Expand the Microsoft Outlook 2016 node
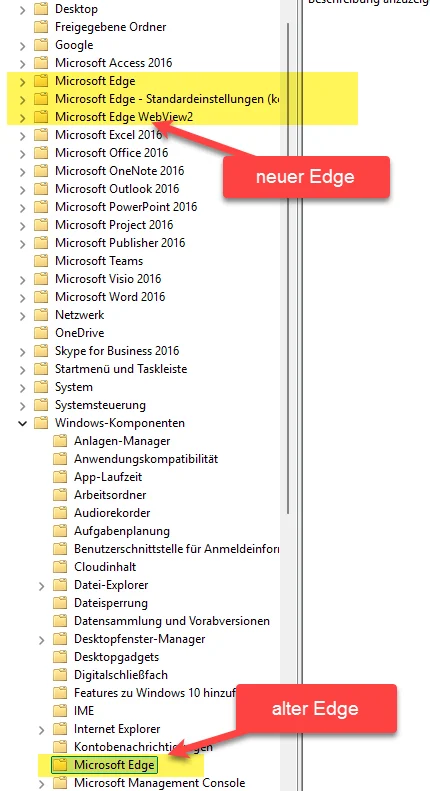 coord(22,189)
